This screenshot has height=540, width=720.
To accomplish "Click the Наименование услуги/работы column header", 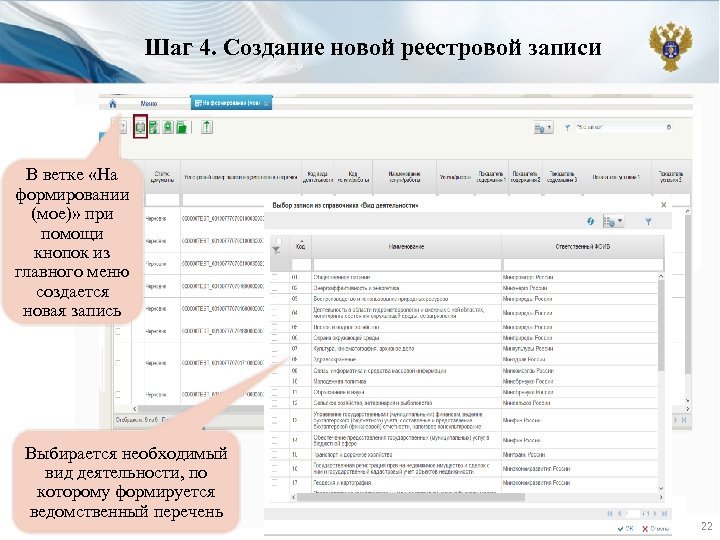I will tap(404, 177).
